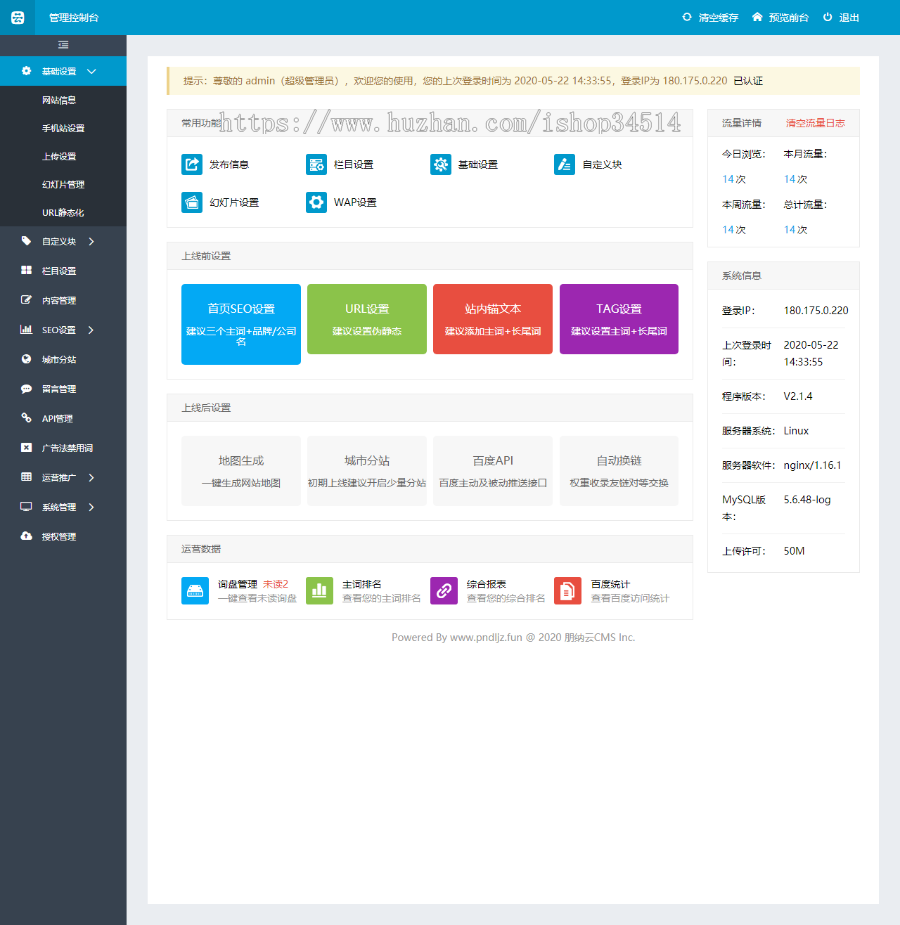Click the 百度统计 document icon

click(x=567, y=591)
